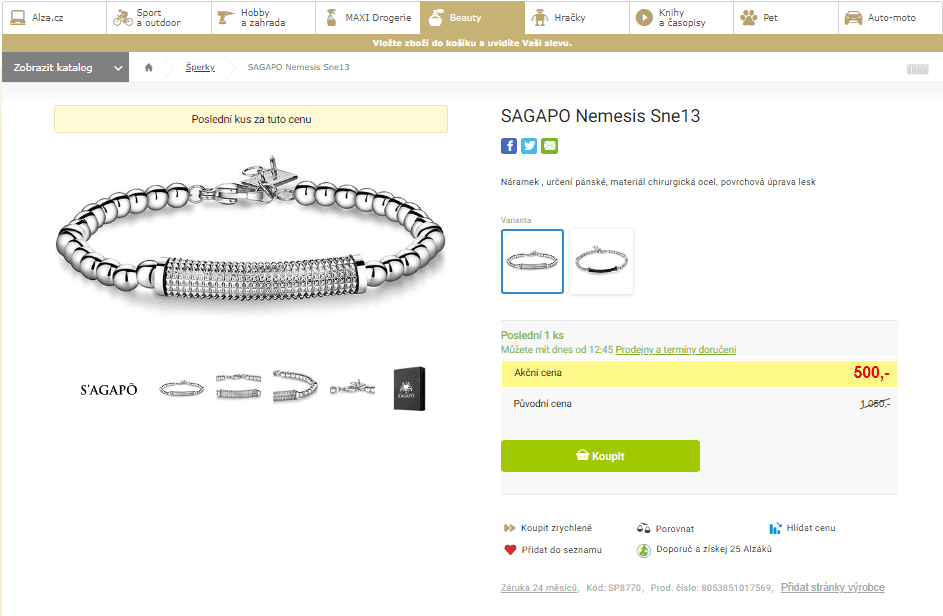Image resolution: width=943 pixels, height=616 pixels.
Task: Open the Záruka 24 měsíců link
Action: coord(538,588)
